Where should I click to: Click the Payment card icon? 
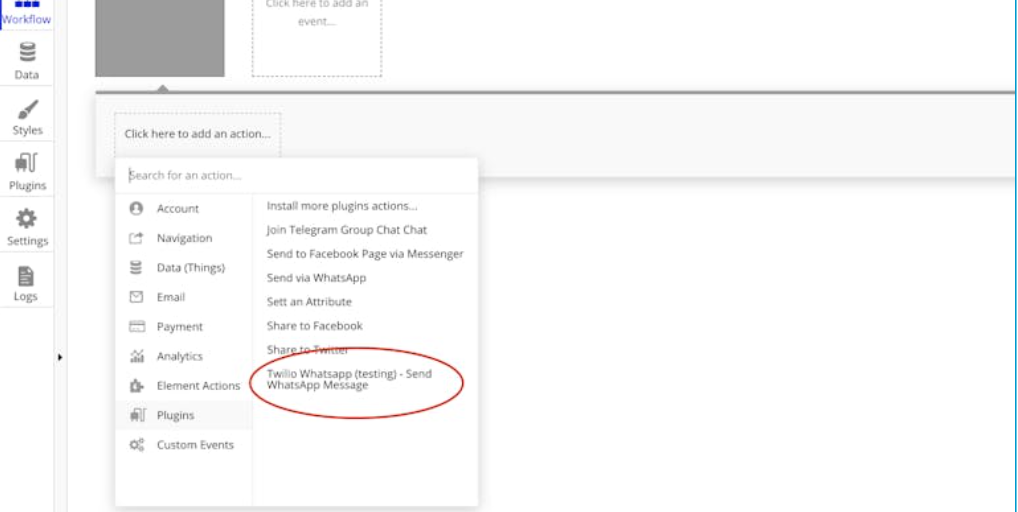coord(137,326)
